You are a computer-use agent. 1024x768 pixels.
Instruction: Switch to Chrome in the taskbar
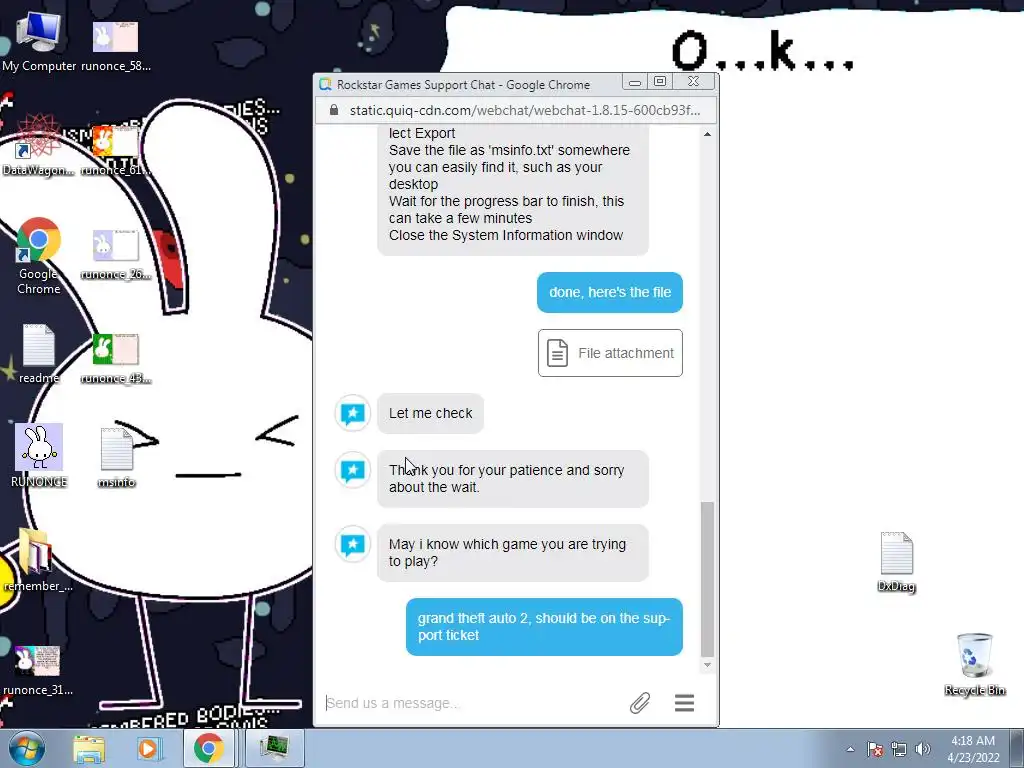coord(208,748)
